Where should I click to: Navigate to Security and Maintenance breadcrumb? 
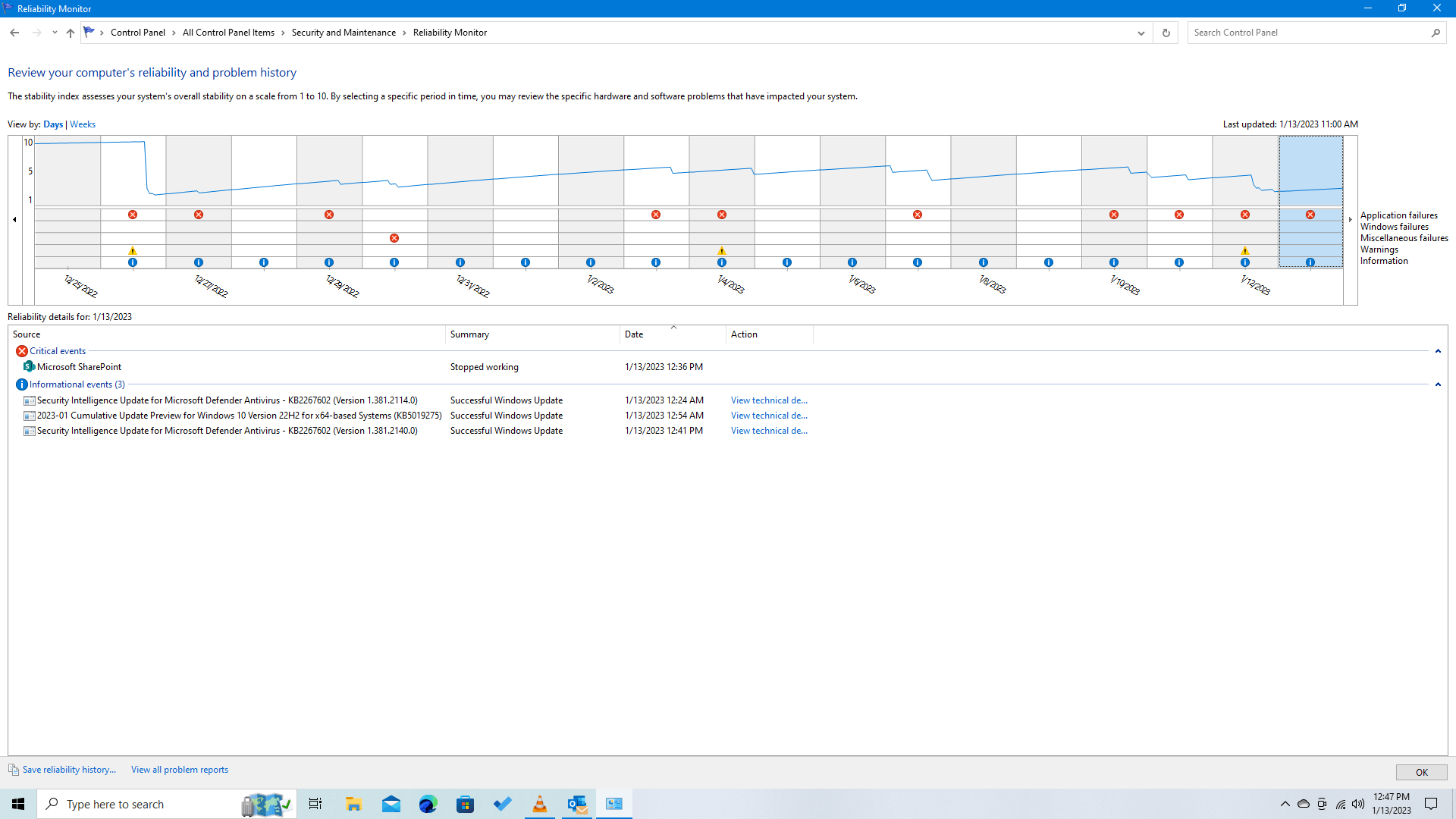point(344,33)
